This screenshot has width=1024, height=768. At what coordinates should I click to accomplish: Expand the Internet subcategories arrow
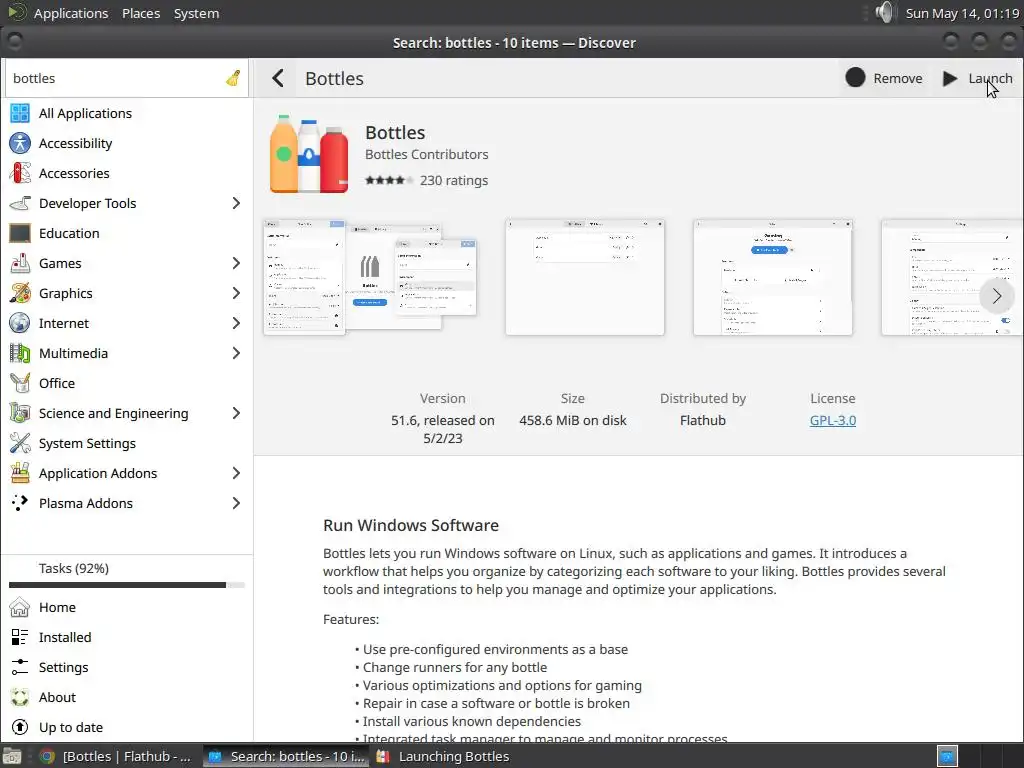pos(236,323)
